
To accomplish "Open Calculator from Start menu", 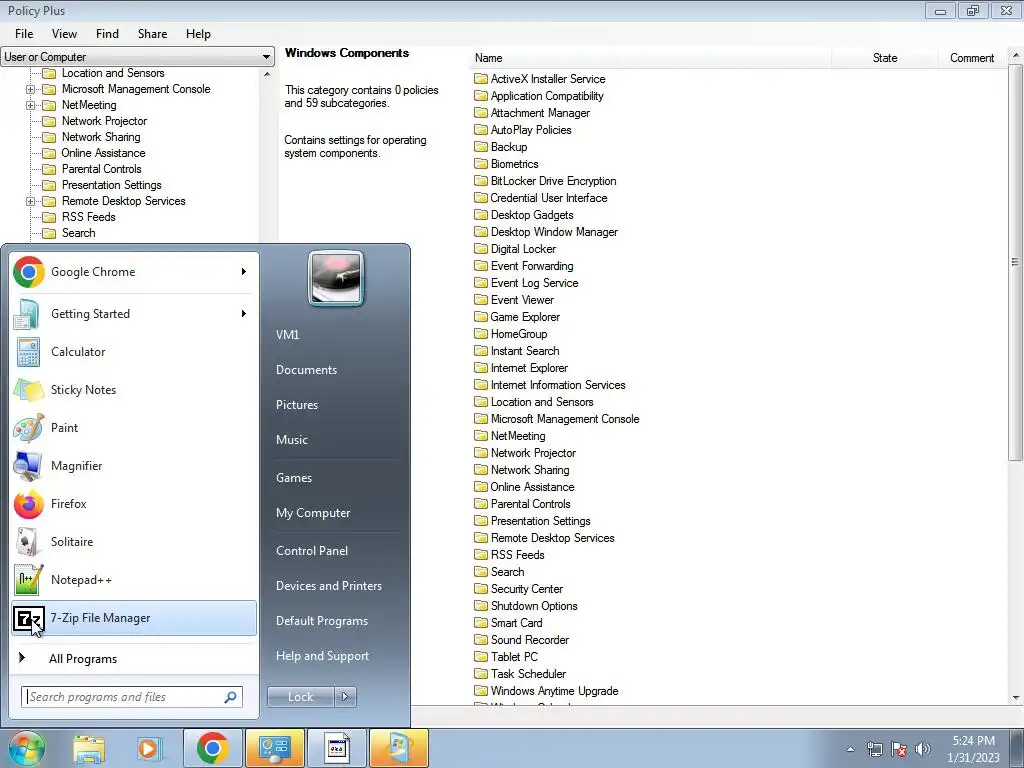I will click(134, 352).
